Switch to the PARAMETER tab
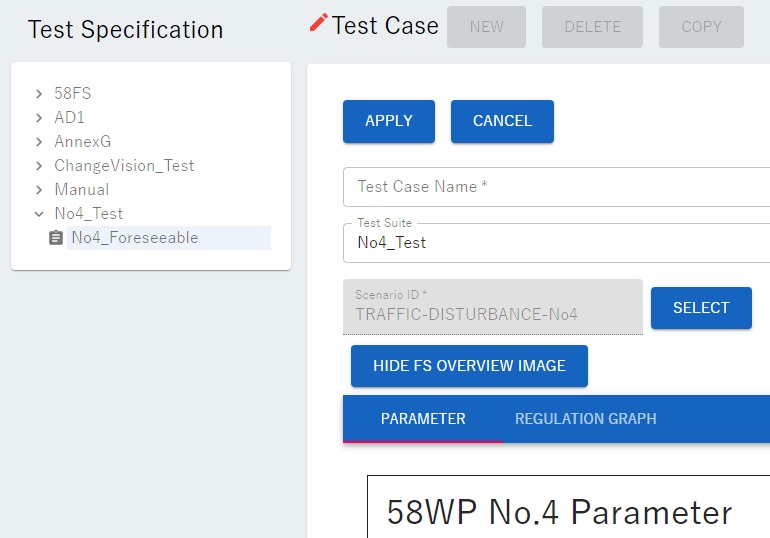The image size is (770, 538). click(423, 419)
